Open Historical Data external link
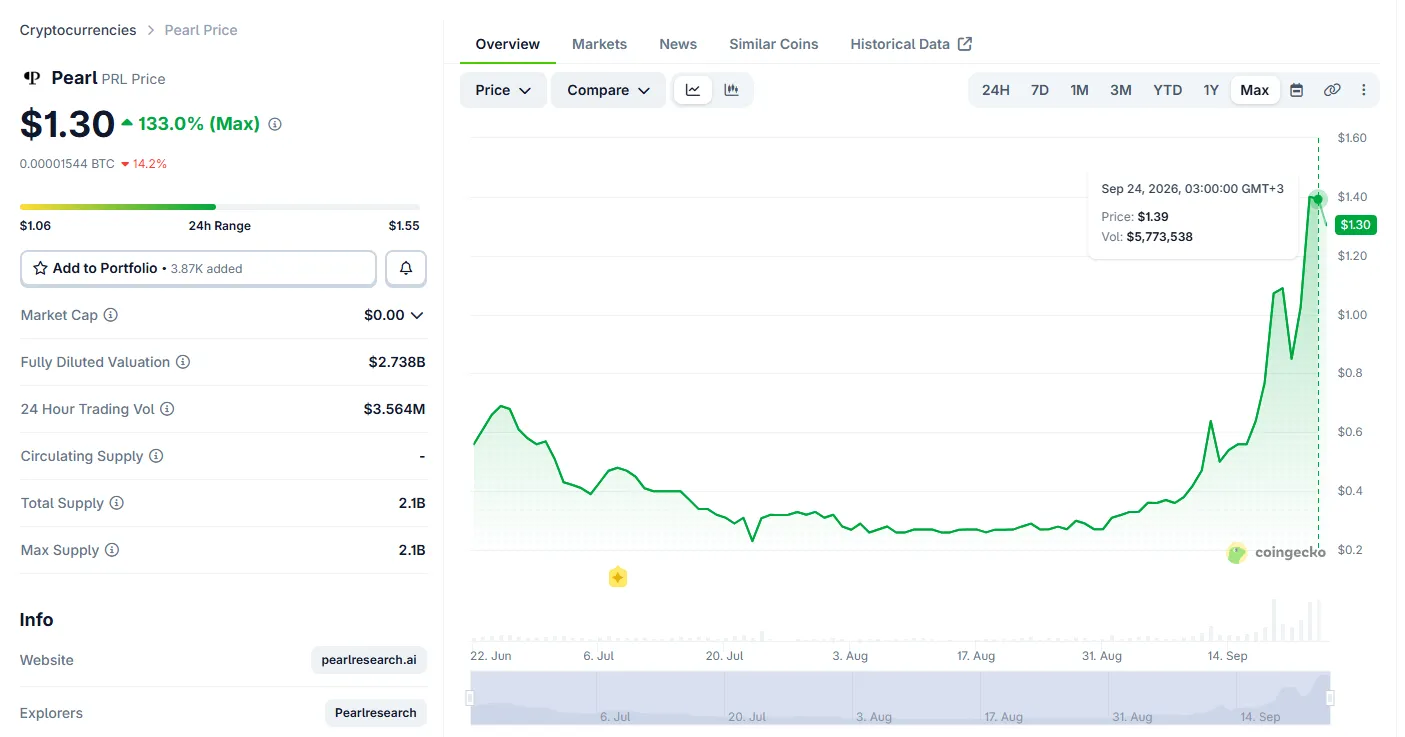This screenshot has width=1405, height=737. coord(911,44)
